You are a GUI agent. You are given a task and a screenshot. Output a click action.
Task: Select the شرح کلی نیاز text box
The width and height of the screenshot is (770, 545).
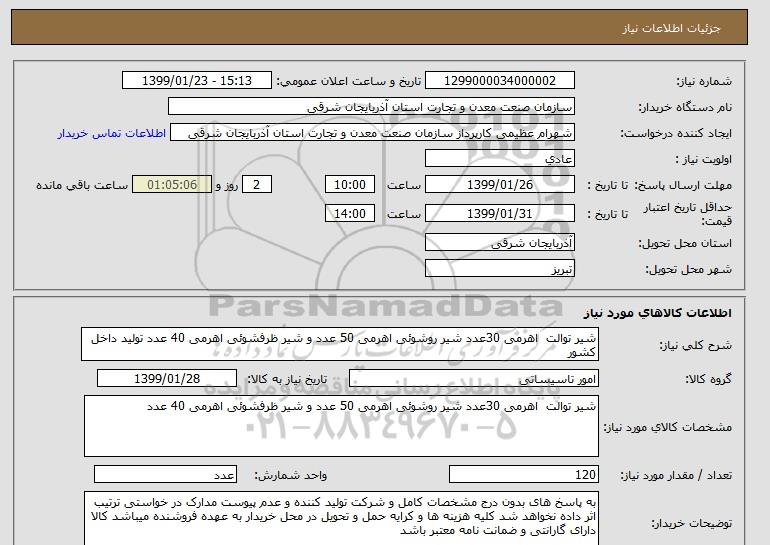point(340,344)
